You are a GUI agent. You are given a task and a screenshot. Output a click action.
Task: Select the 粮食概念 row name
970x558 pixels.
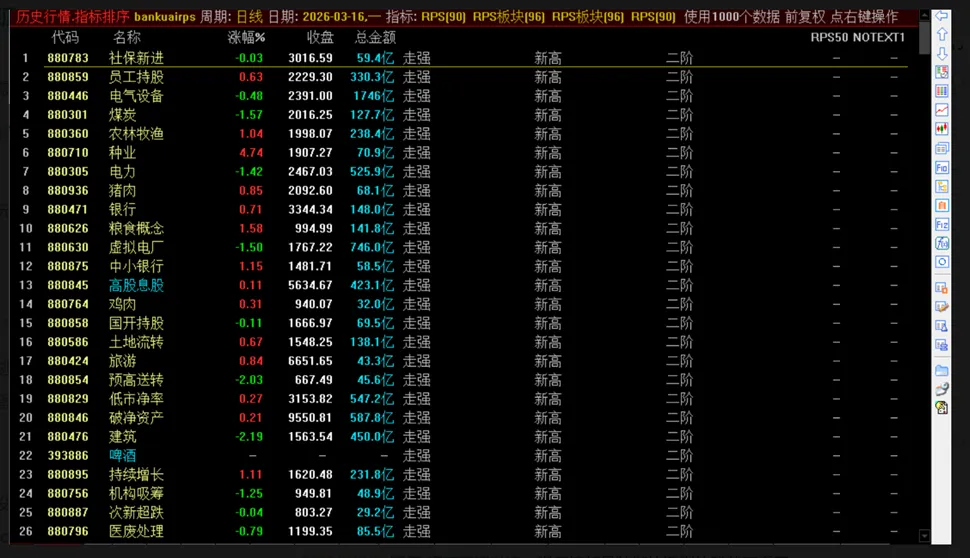(x=136, y=228)
